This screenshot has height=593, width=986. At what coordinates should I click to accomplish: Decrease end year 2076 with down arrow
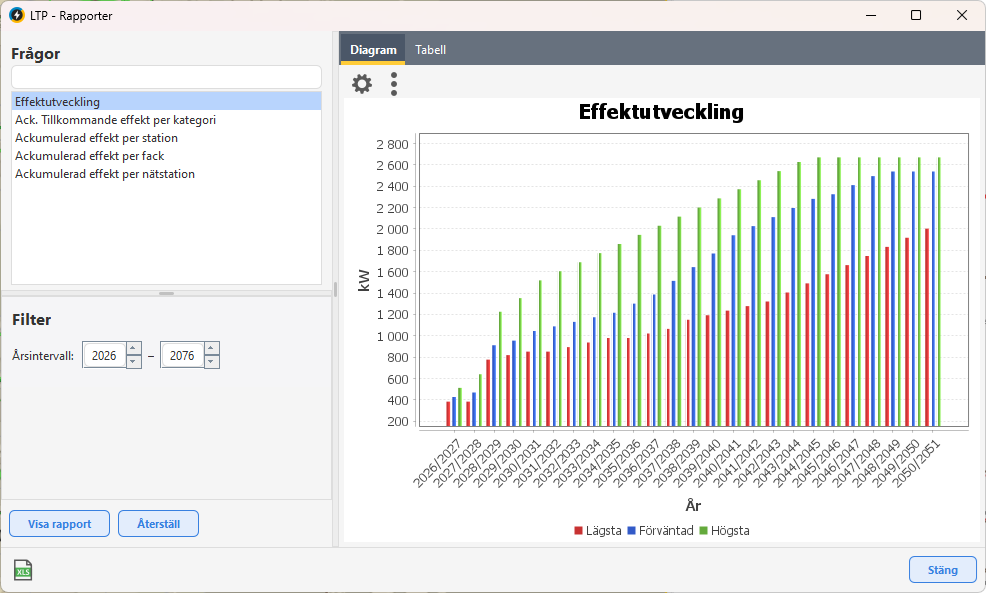click(x=211, y=362)
